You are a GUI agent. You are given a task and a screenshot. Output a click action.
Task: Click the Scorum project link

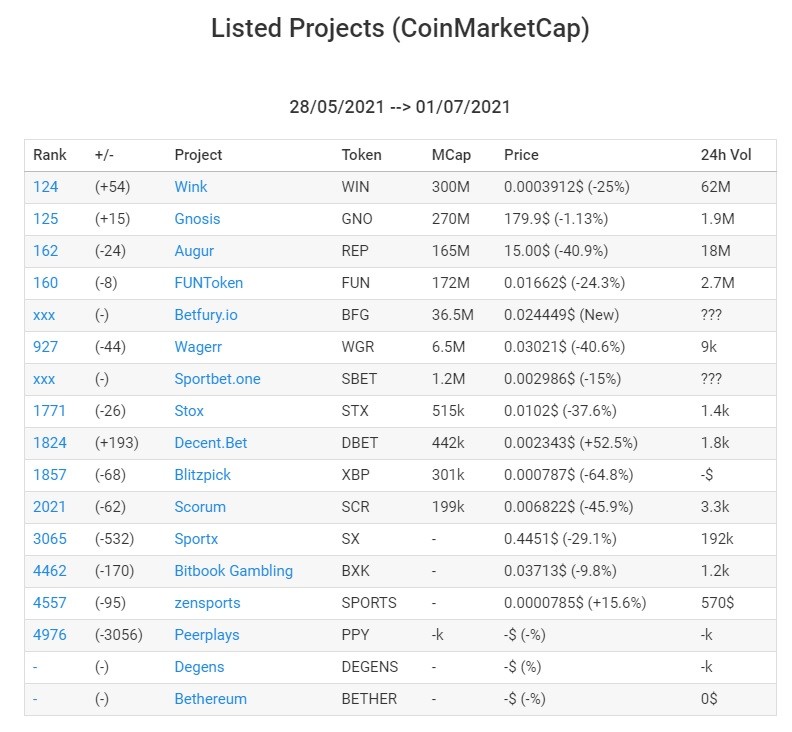pos(200,507)
